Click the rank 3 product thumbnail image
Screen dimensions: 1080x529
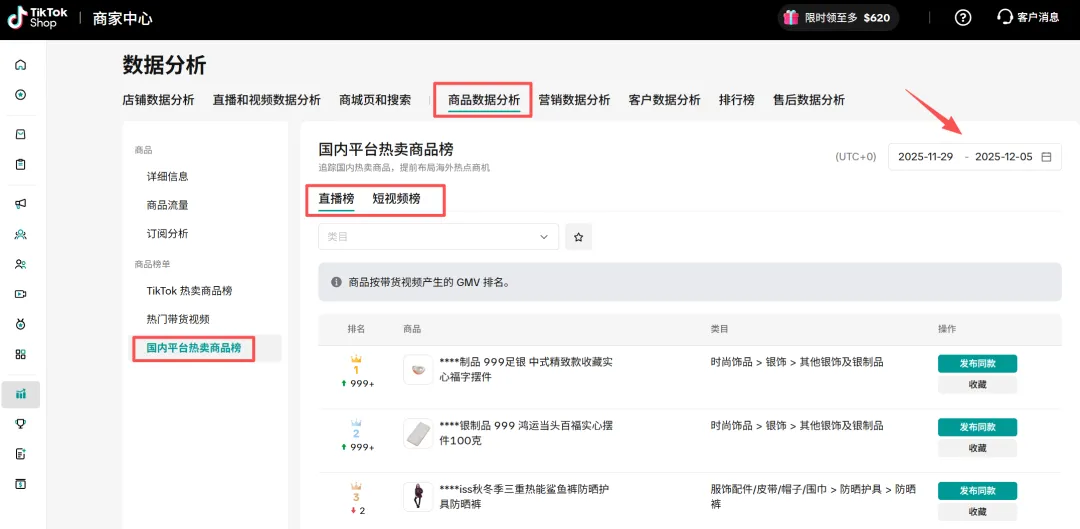click(x=418, y=497)
